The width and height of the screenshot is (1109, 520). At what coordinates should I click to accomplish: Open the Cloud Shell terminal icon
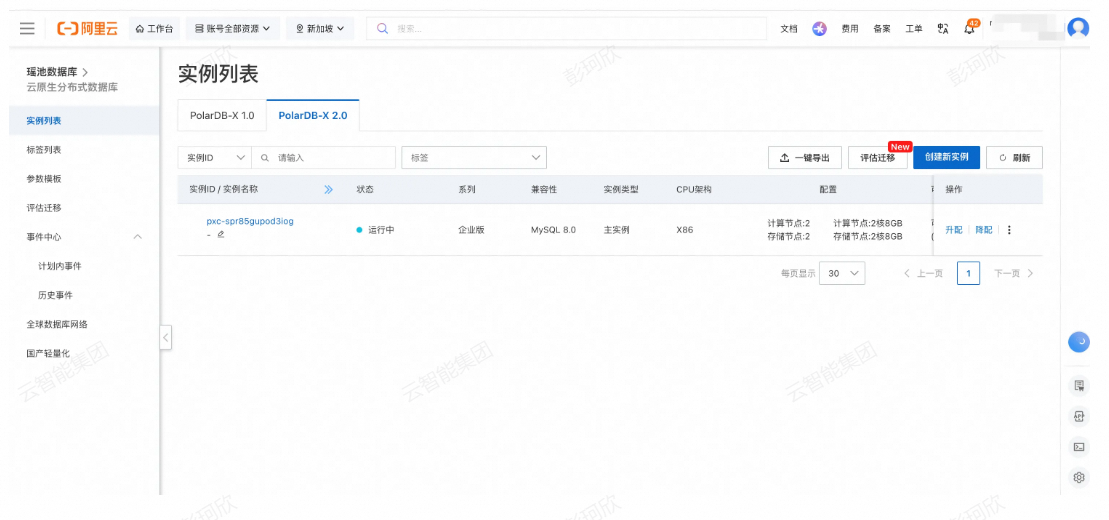[1079, 446]
